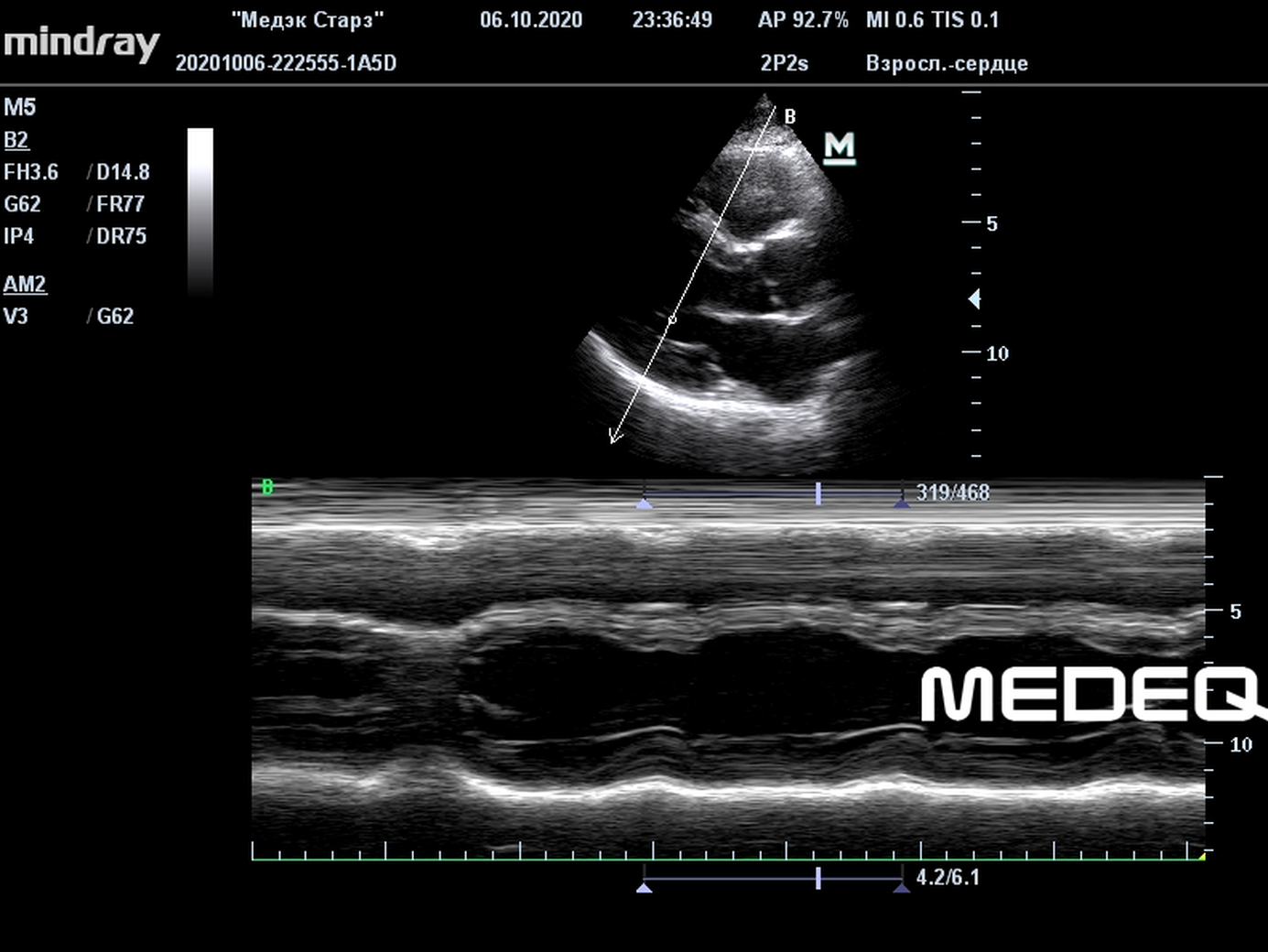Click right triangle marker of bottom time bar
Image resolution: width=1268 pixels, height=952 pixels.
902,886
